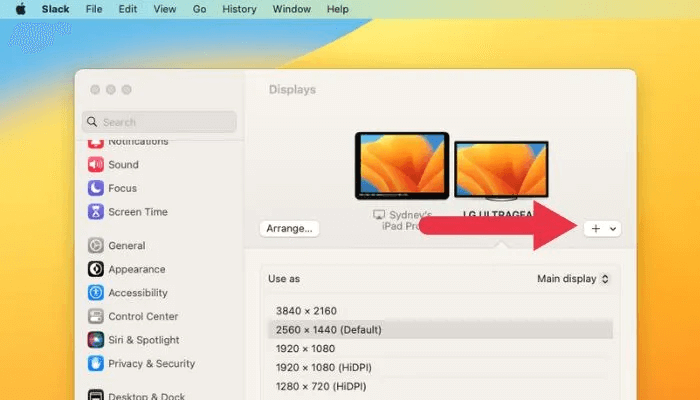This screenshot has width=700, height=400.
Task: Click the Privacy & Security hand icon
Action: pos(96,364)
